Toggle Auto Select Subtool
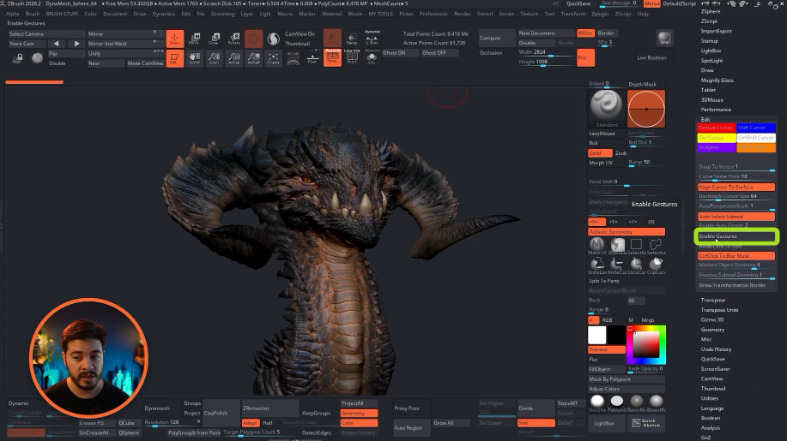 [736, 216]
